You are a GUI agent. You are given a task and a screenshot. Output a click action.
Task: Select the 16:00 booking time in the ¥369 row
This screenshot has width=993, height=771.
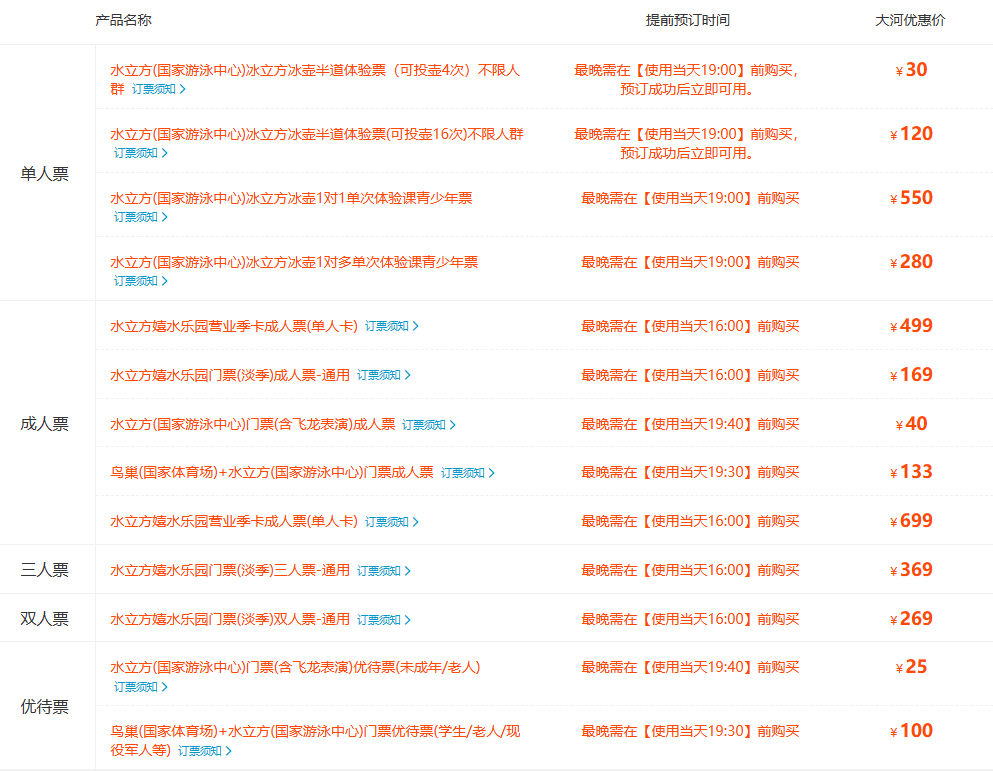[x=690, y=570]
